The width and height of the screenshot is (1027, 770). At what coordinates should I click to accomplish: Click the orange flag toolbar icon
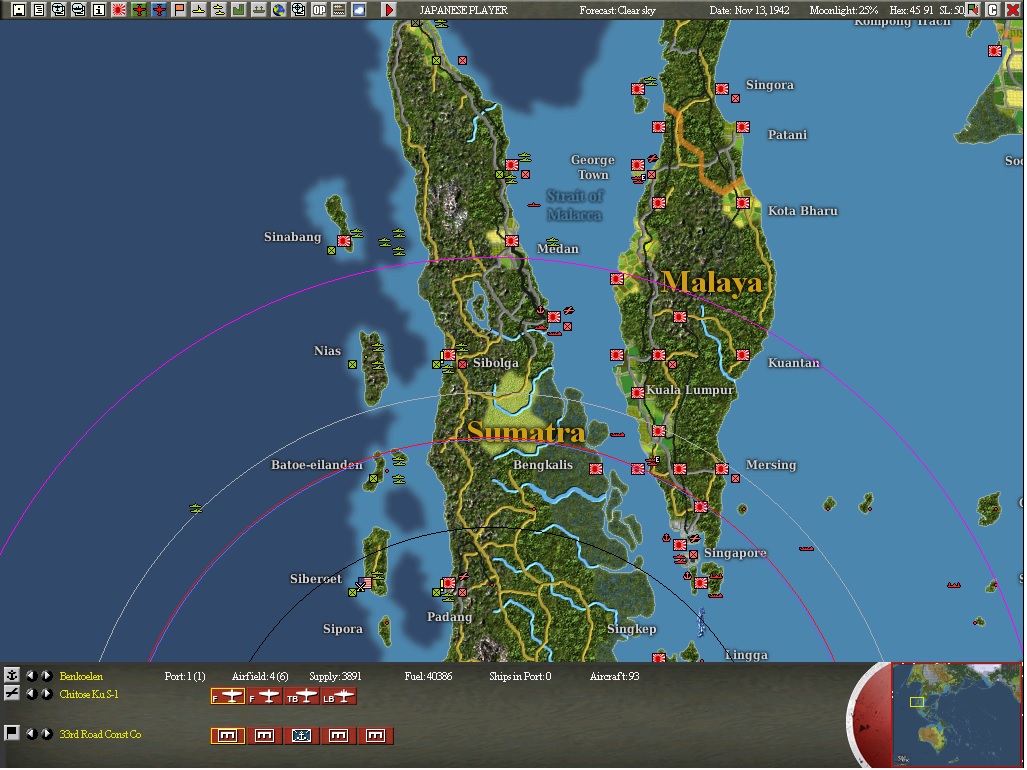[179, 10]
